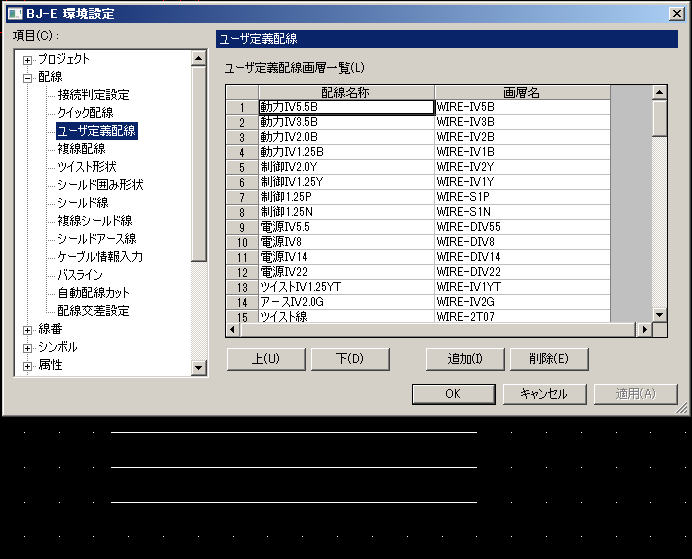Image resolution: width=692 pixels, height=559 pixels.
Task: Open ツイスト形状 settings
Action: [x=86, y=167]
